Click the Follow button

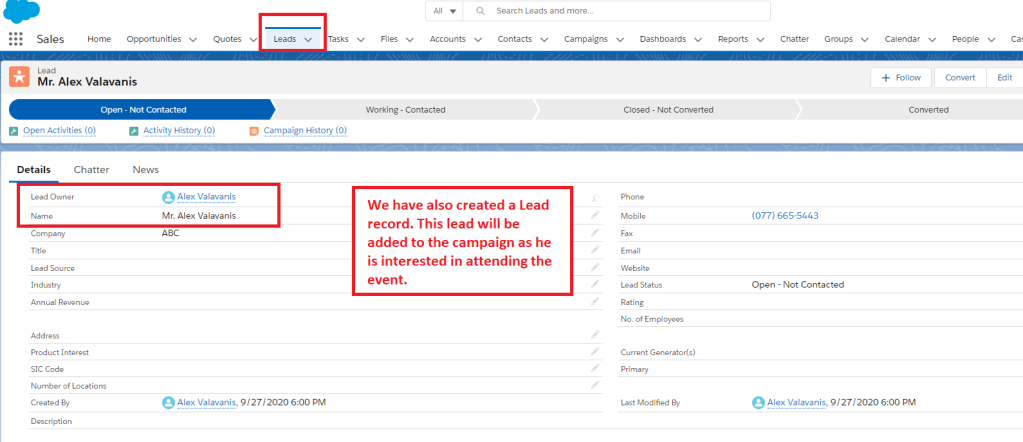[901, 78]
